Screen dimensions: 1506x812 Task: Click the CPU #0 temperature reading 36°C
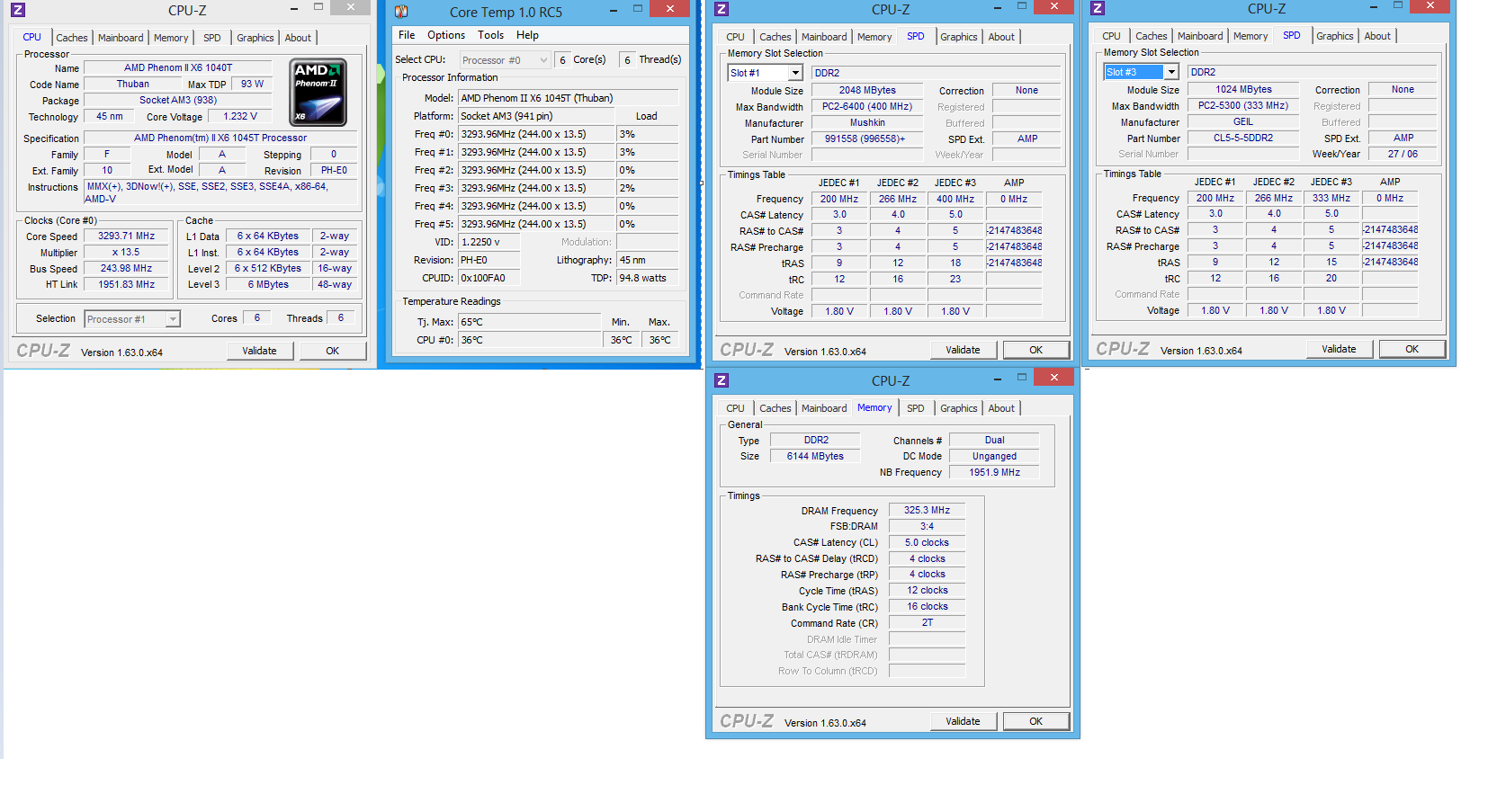pyautogui.click(x=529, y=340)
